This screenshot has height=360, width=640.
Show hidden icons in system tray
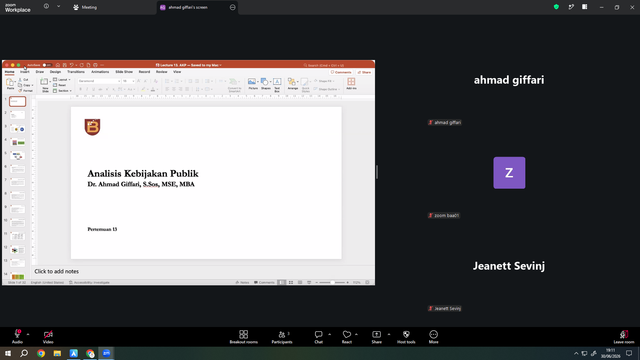point(576,353)
